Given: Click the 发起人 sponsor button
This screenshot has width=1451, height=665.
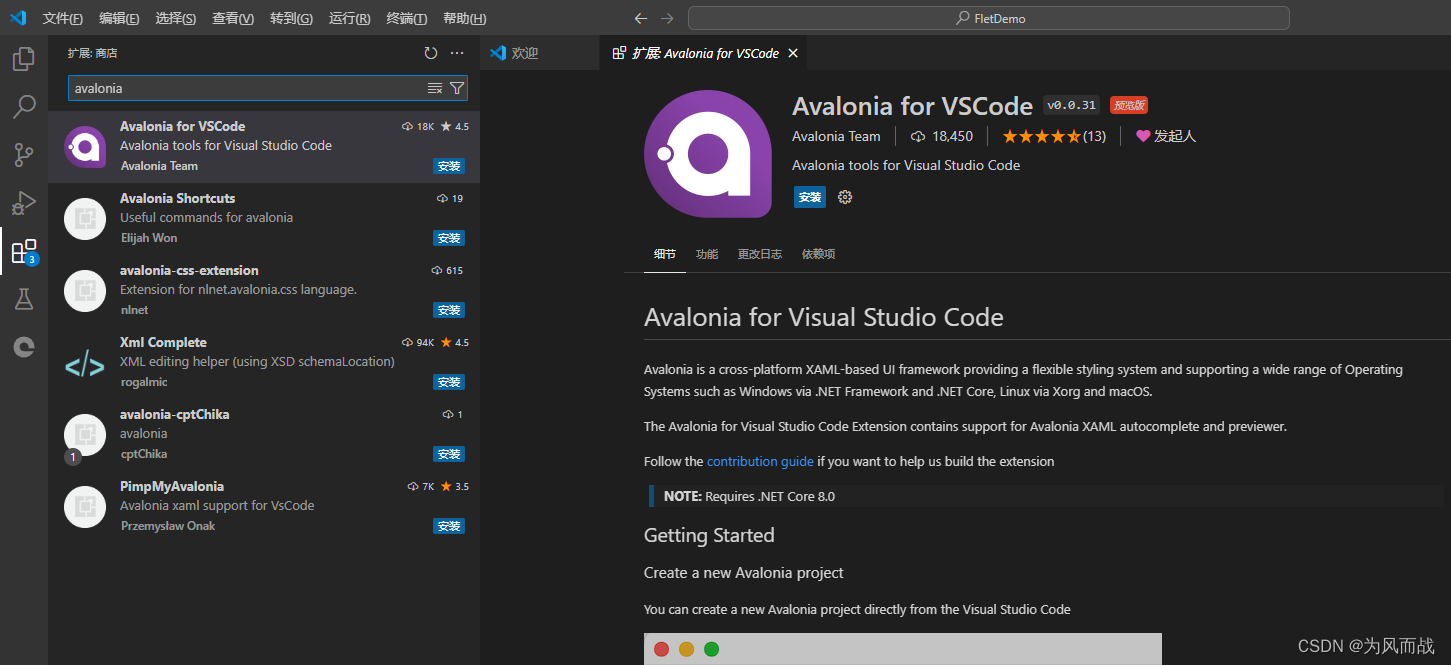Looking at the screenshot, I should pos(1164,135).
